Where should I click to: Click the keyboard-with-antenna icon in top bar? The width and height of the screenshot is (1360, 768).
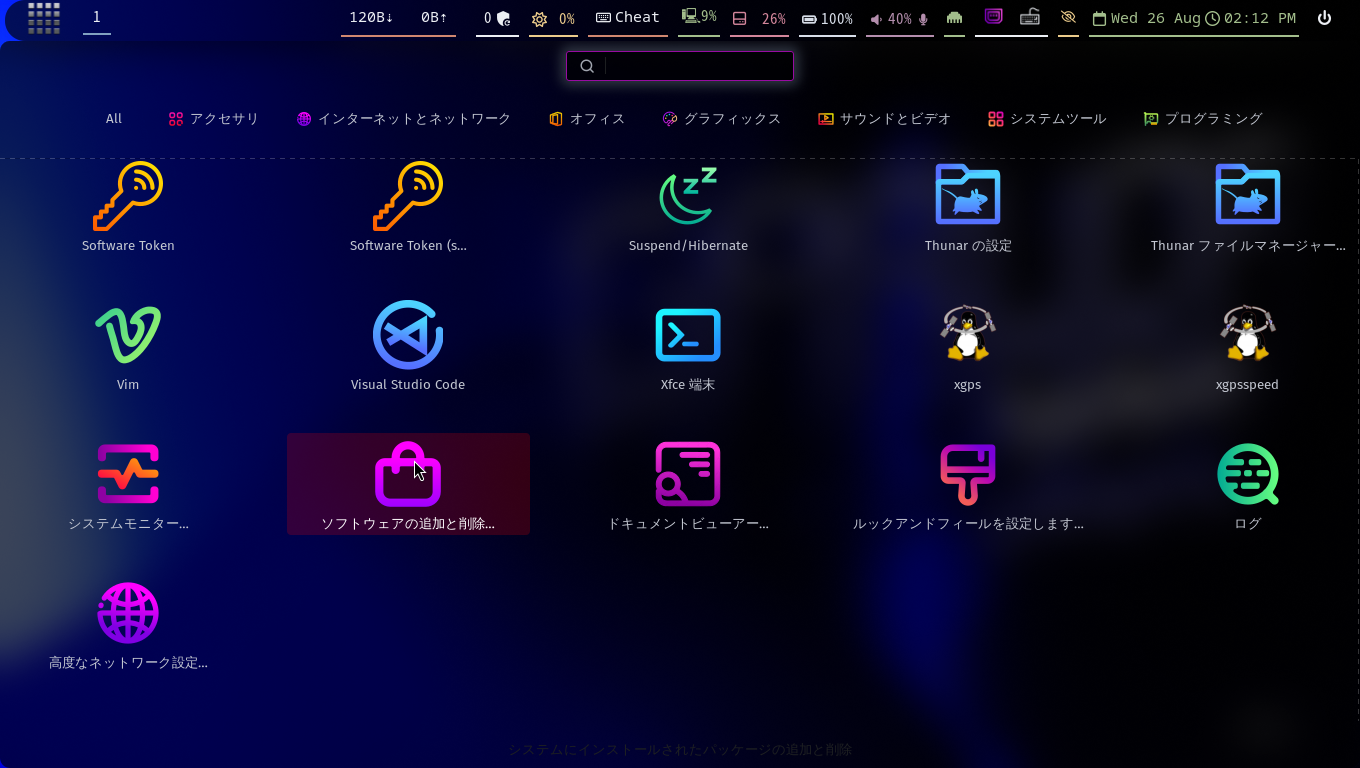(1030, 17)
